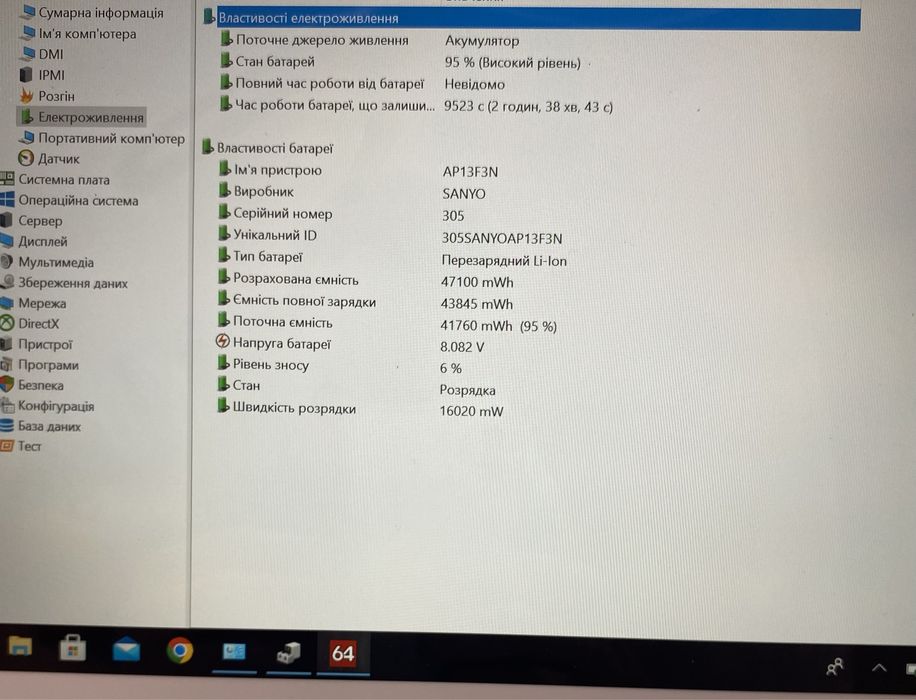Click the Ємність повної зарядки row label
This screenshot has height=700, width=916.
pyautogui.click(x=304, y=302)
